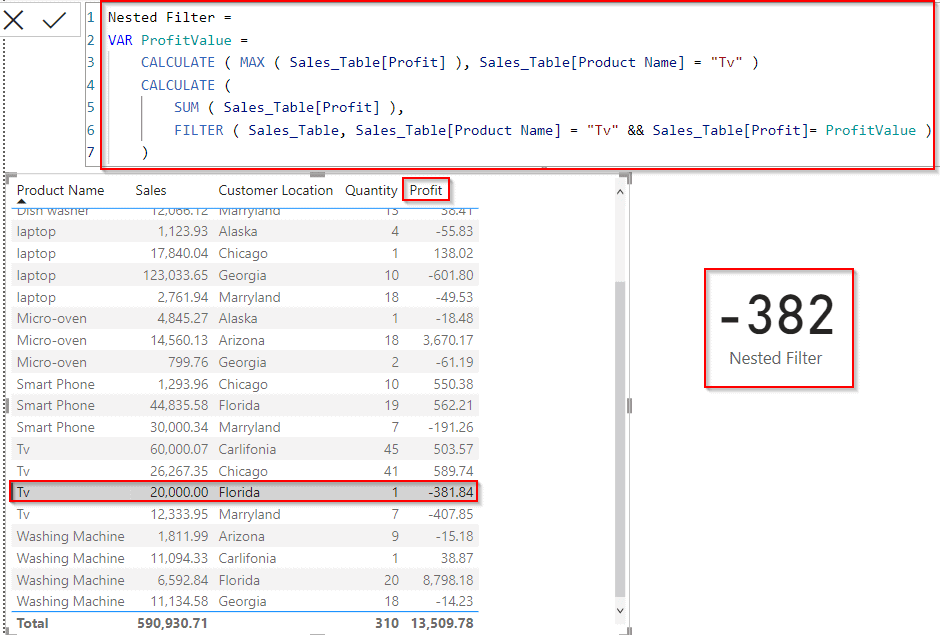Select the laptop row for Georgia
This screenshot has width=940, height=635.
245,275
